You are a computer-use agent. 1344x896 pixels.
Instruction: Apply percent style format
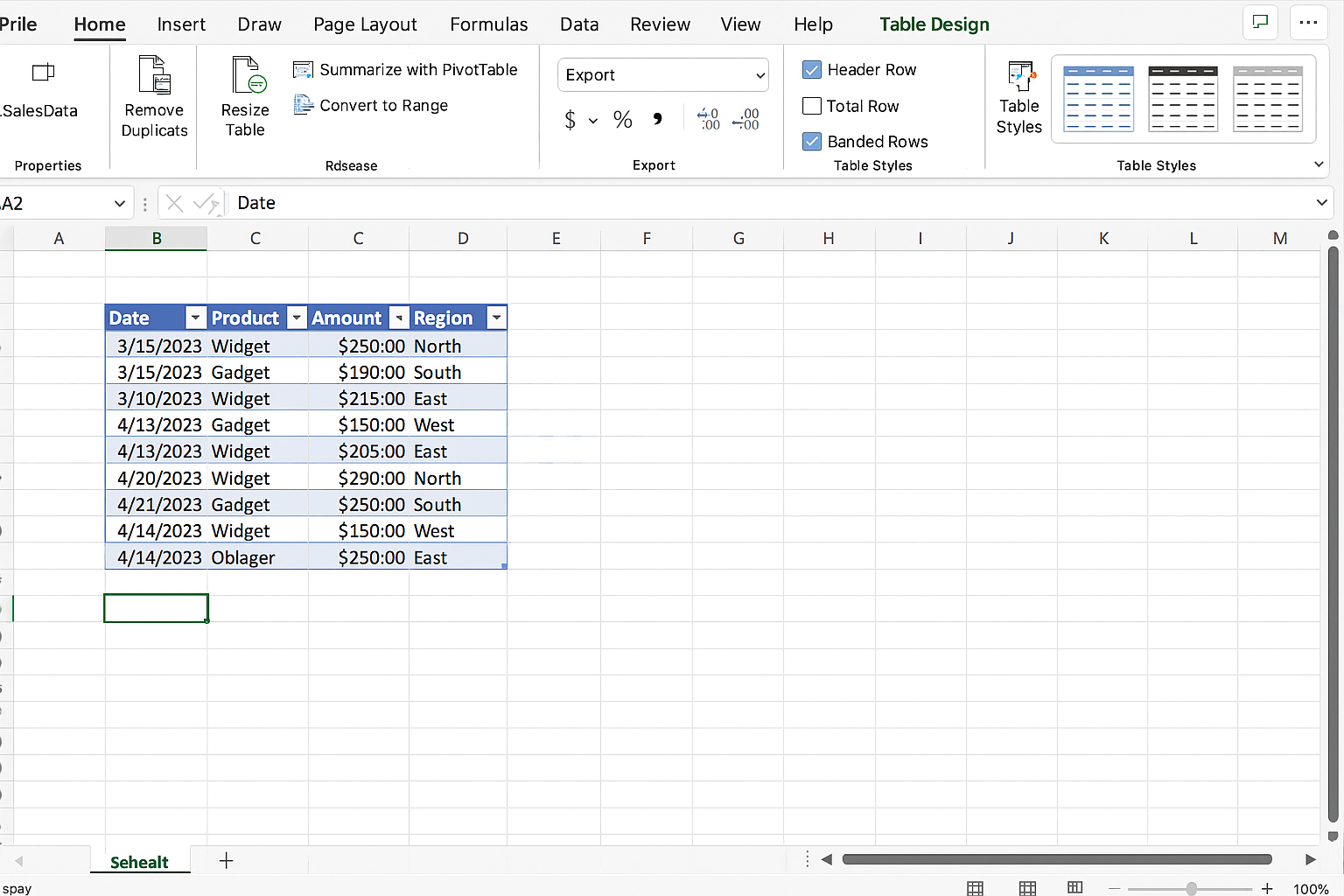623,120
